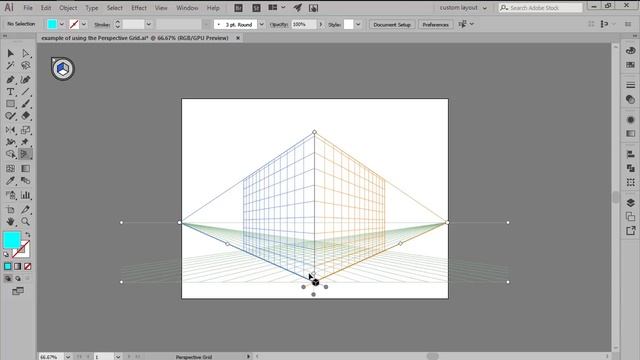The height and width of the screenshot is (360, 640).
Task: Swap fill and stroke arrows
Action: click(x=27, y=235)
